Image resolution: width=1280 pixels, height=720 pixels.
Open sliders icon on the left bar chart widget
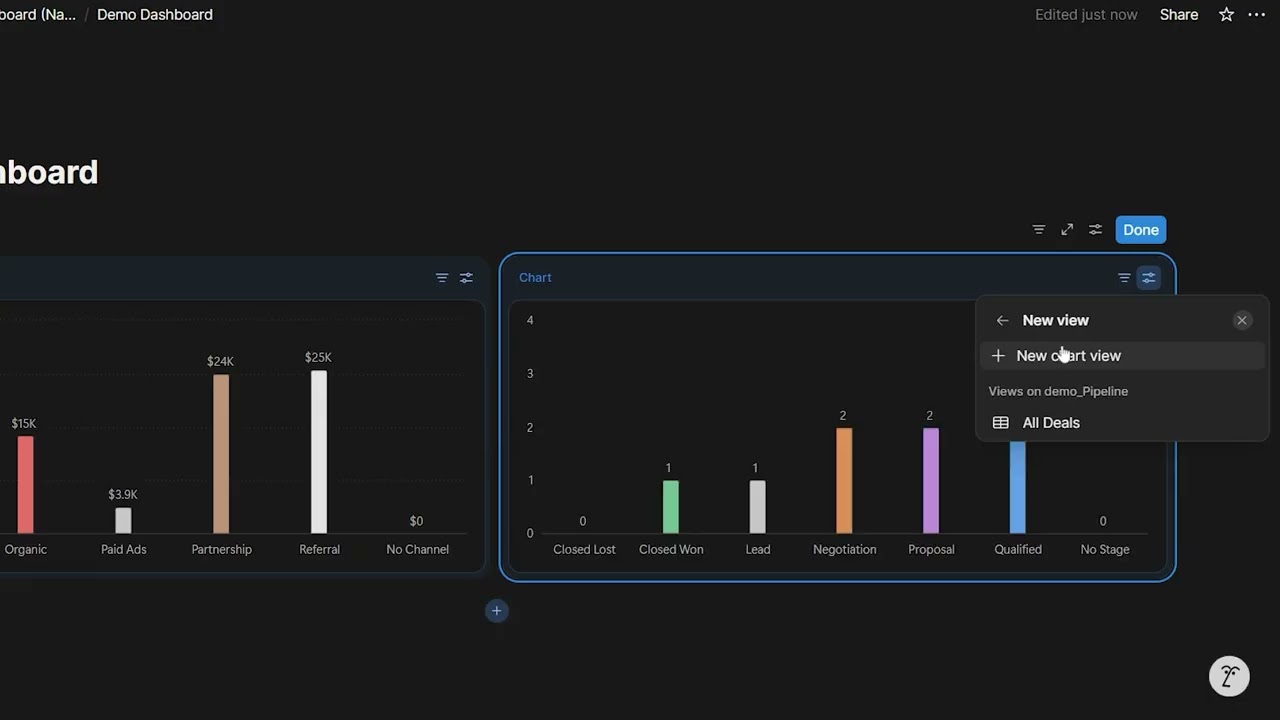tap(466, 277)
